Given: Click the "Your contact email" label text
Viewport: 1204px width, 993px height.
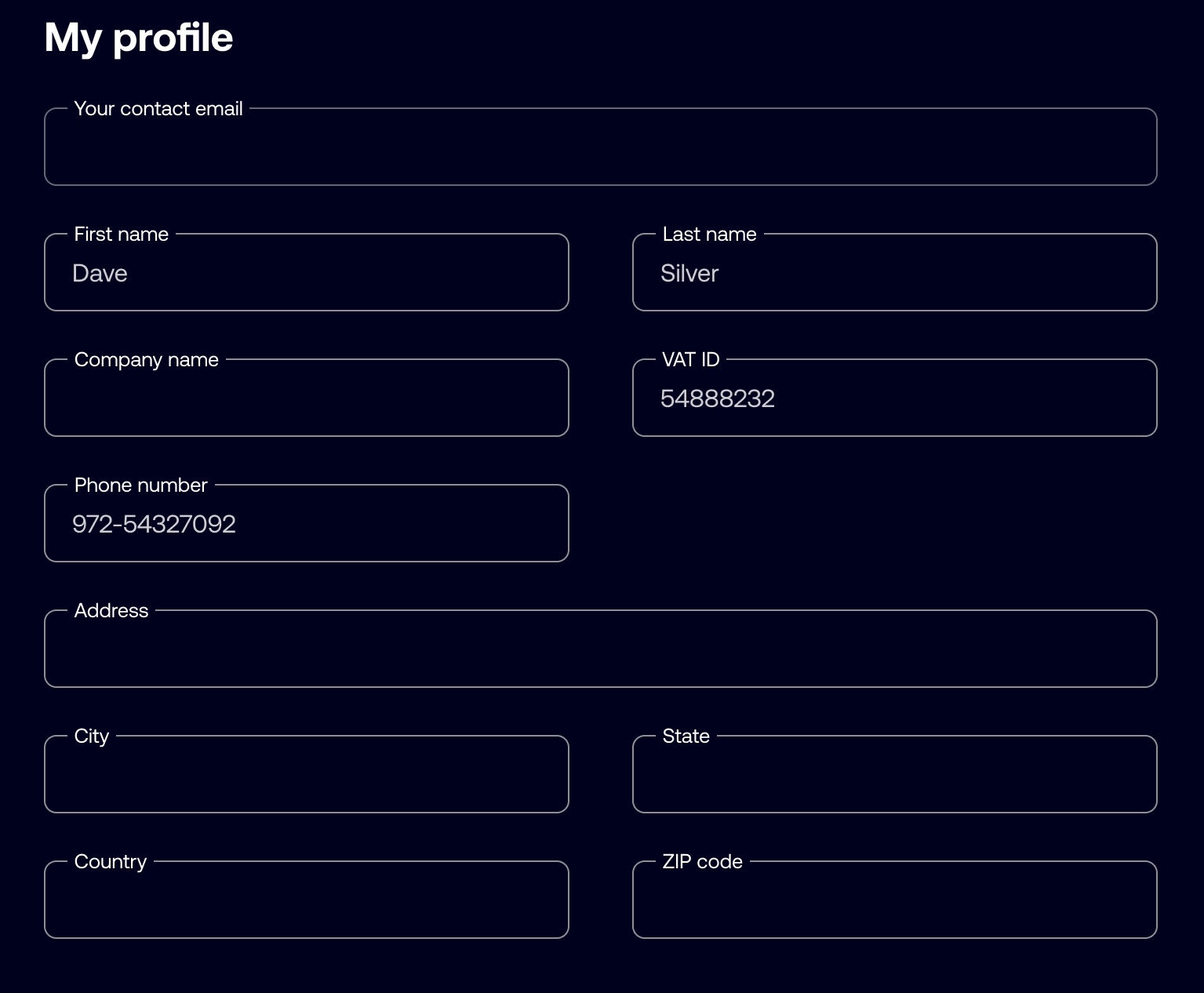Looking at the screenshot, I should click(158, 108).
